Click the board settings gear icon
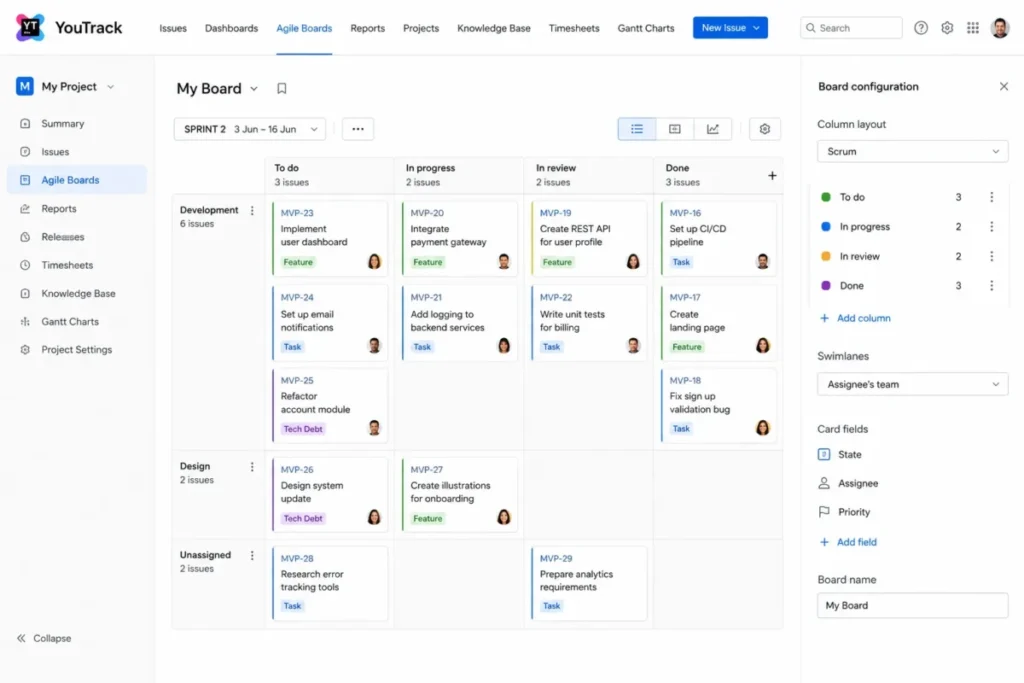 (765, 129)
